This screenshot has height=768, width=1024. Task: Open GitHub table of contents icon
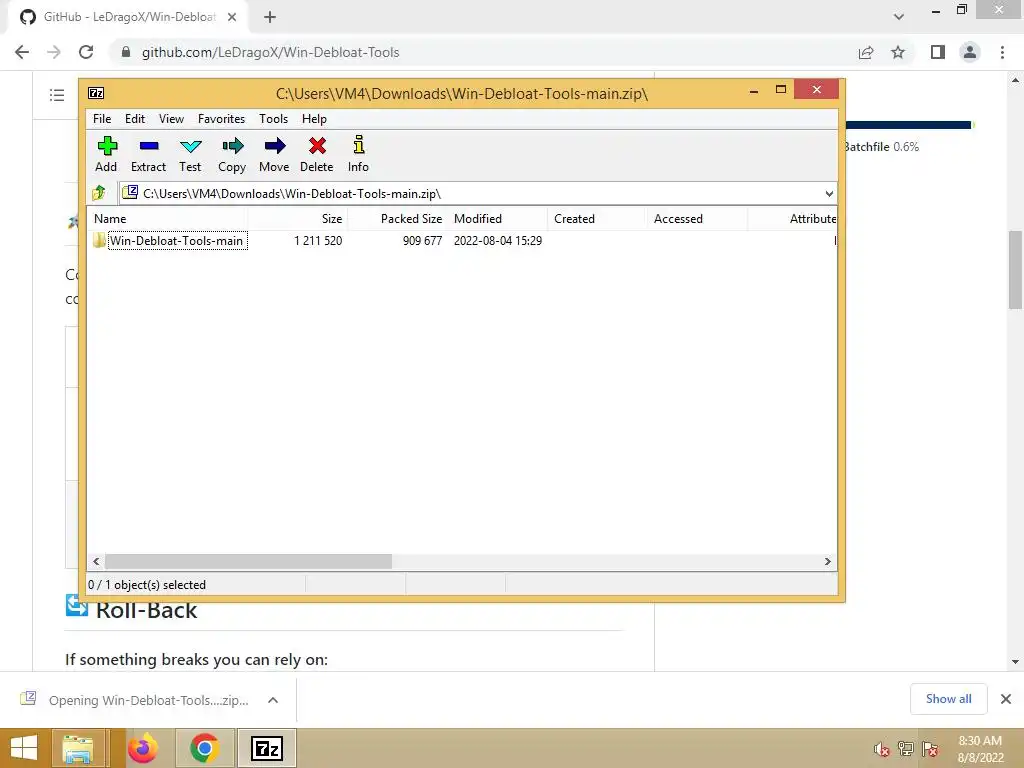pos(57,95)
